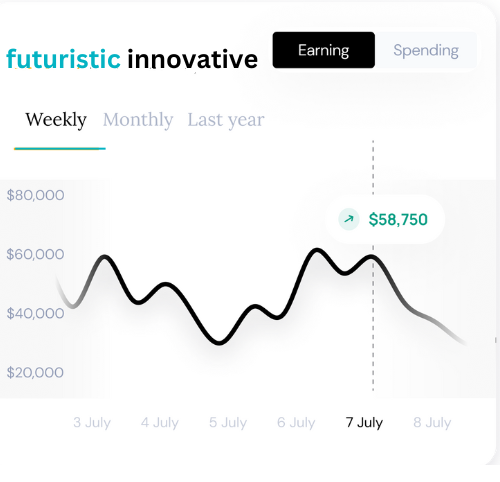Select 3 July on the date axis
500x482 pixels.
coord(92,422)
